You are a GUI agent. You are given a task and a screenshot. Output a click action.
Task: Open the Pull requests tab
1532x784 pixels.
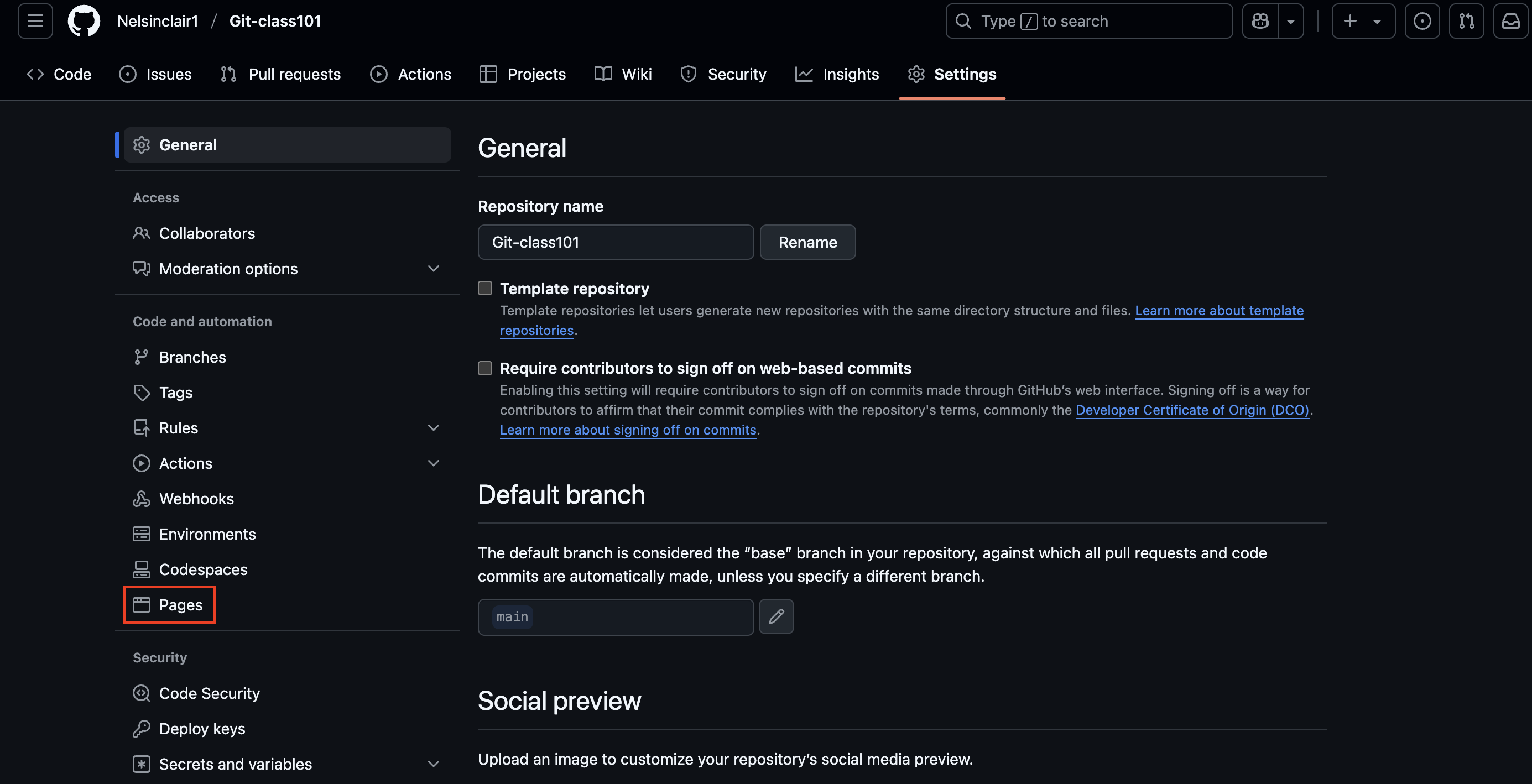point(280,74)
